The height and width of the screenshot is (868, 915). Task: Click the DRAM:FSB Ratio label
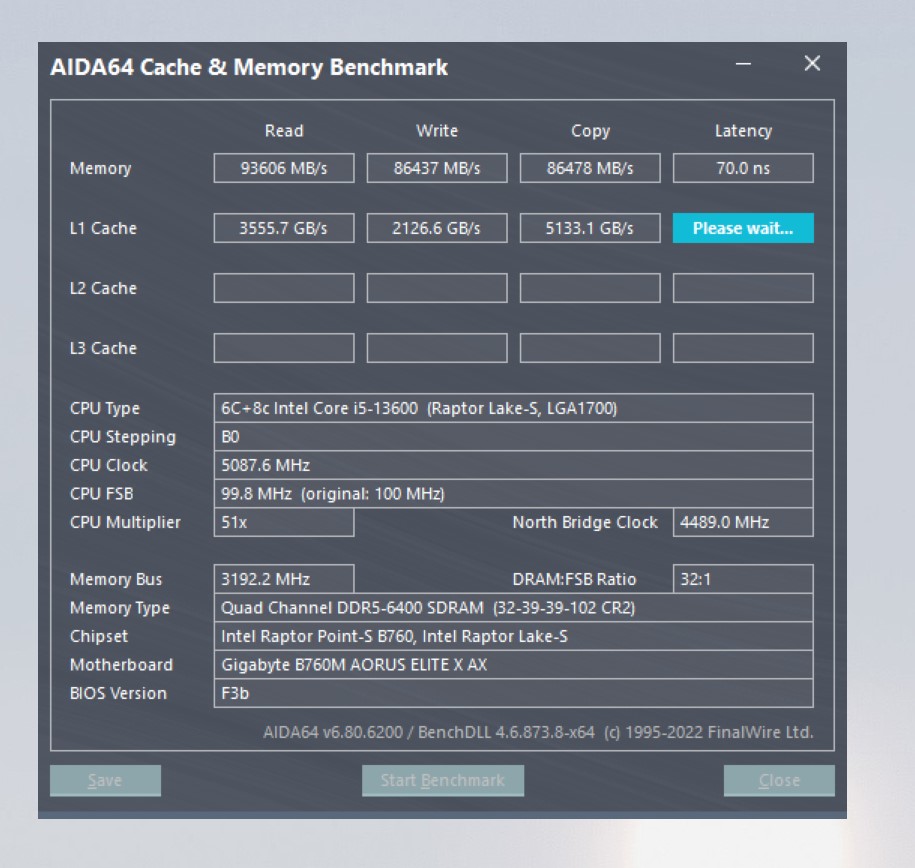[x=574, y=579]
